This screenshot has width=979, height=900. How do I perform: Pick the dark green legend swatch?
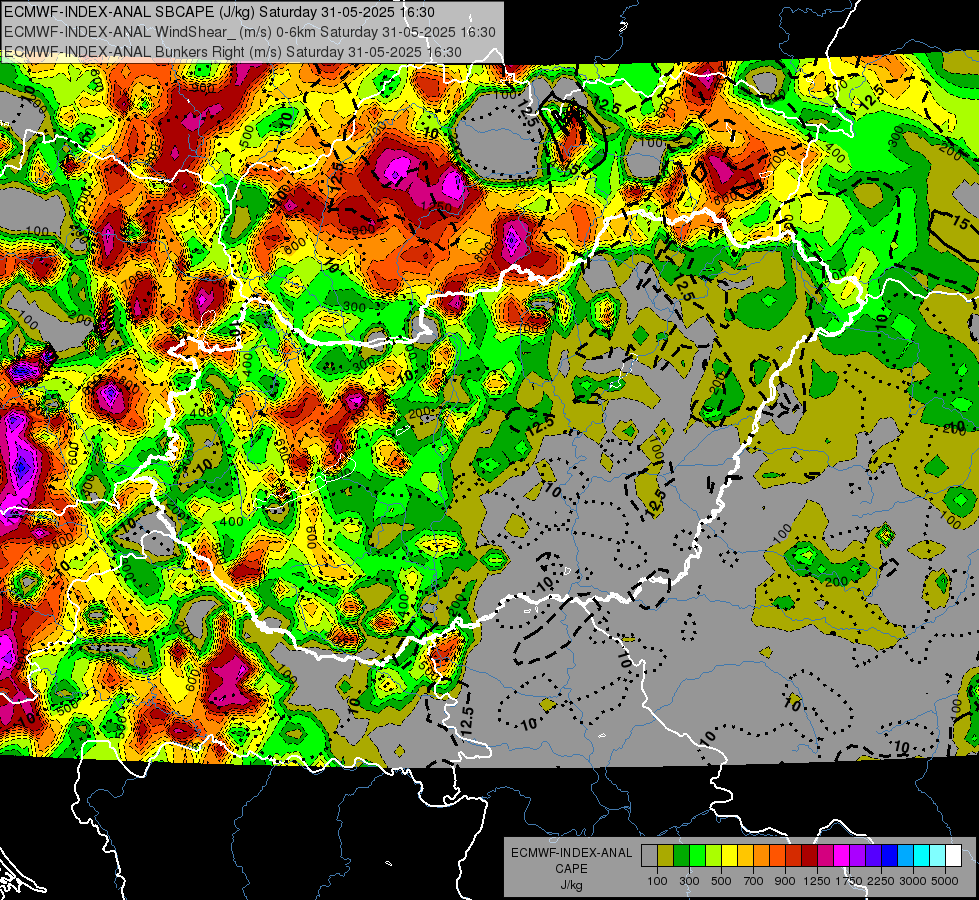pyautogui.click(x=681, y=856)
